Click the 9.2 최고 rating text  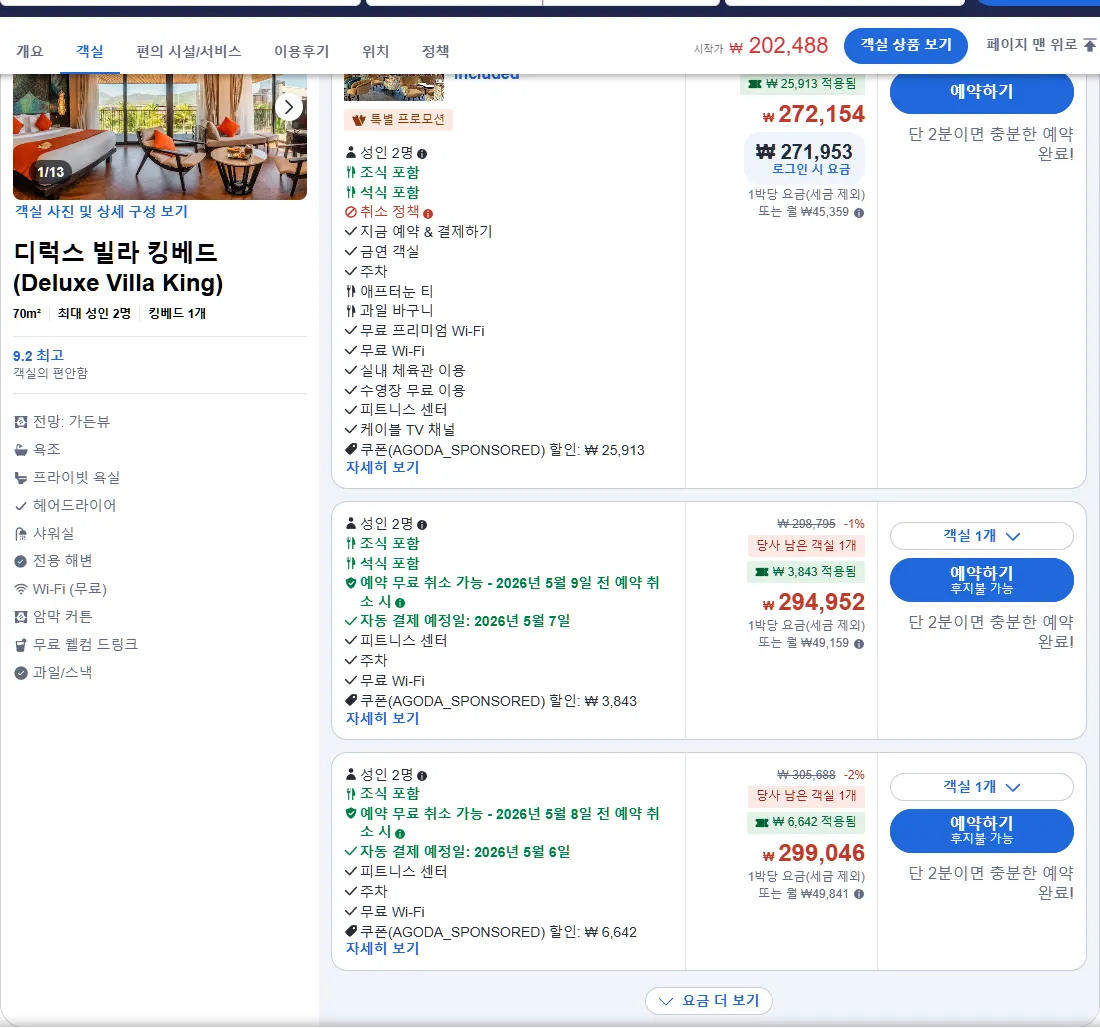point(39,356)
